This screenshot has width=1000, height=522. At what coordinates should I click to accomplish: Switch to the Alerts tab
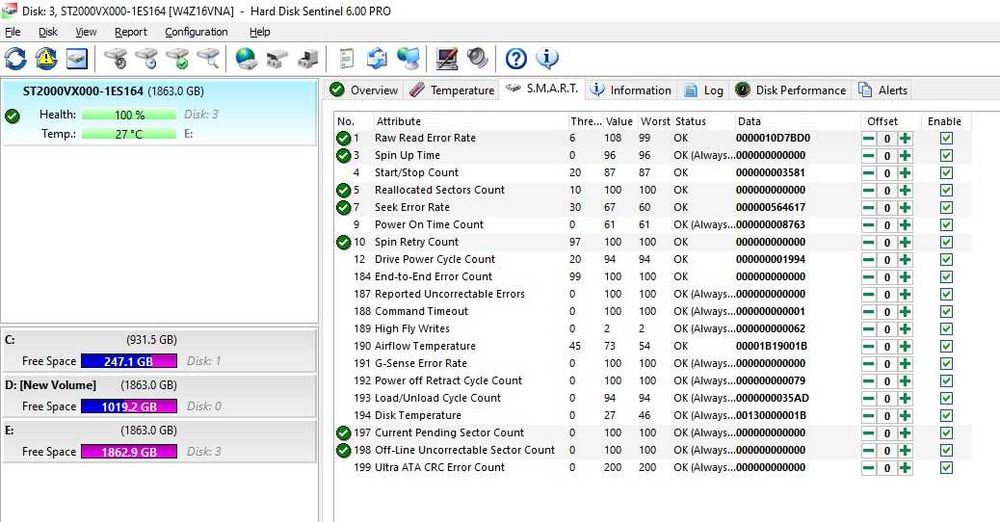[x=883, y=90]
